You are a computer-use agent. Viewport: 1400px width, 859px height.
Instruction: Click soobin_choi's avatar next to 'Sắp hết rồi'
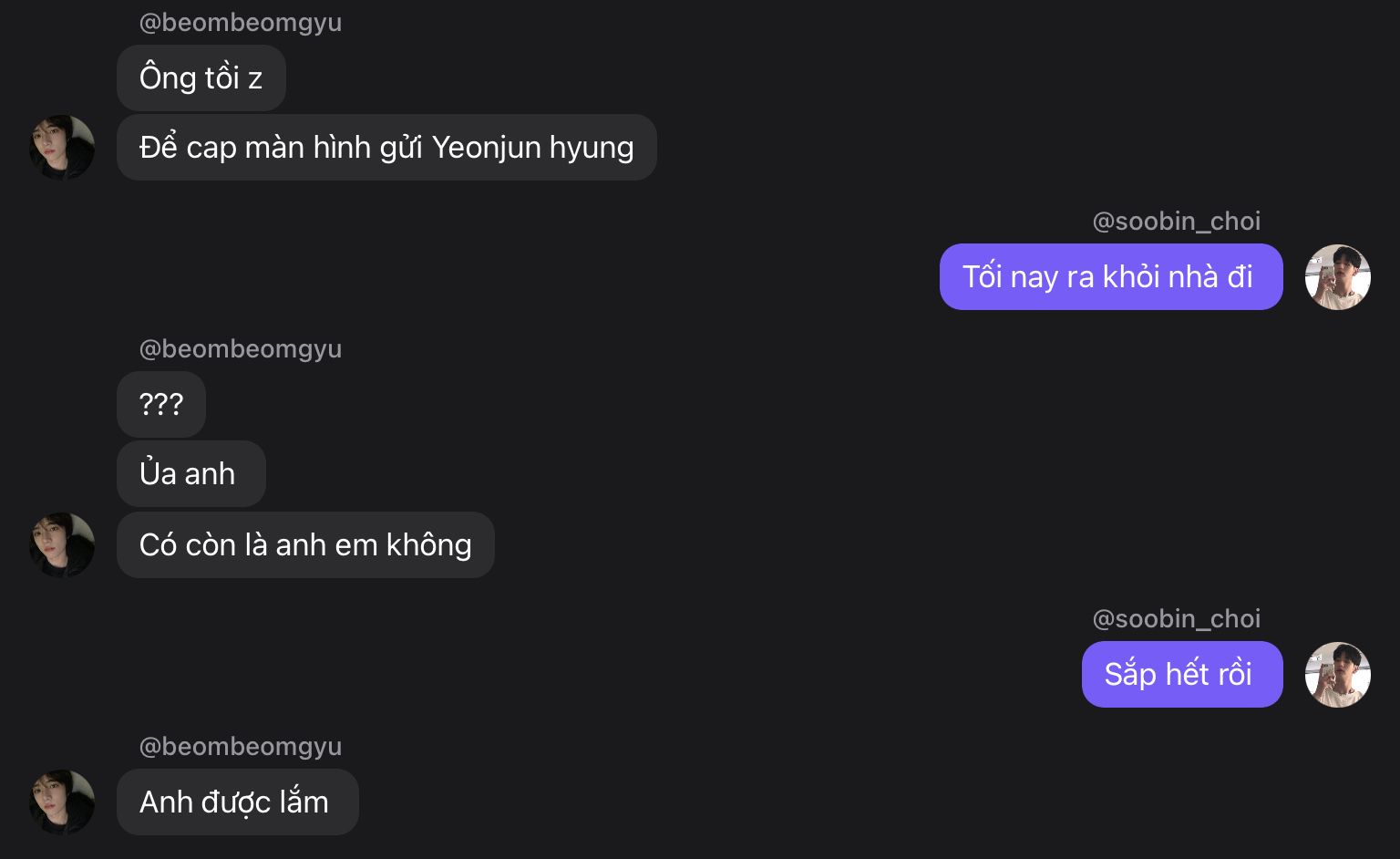coord(1337,675)
